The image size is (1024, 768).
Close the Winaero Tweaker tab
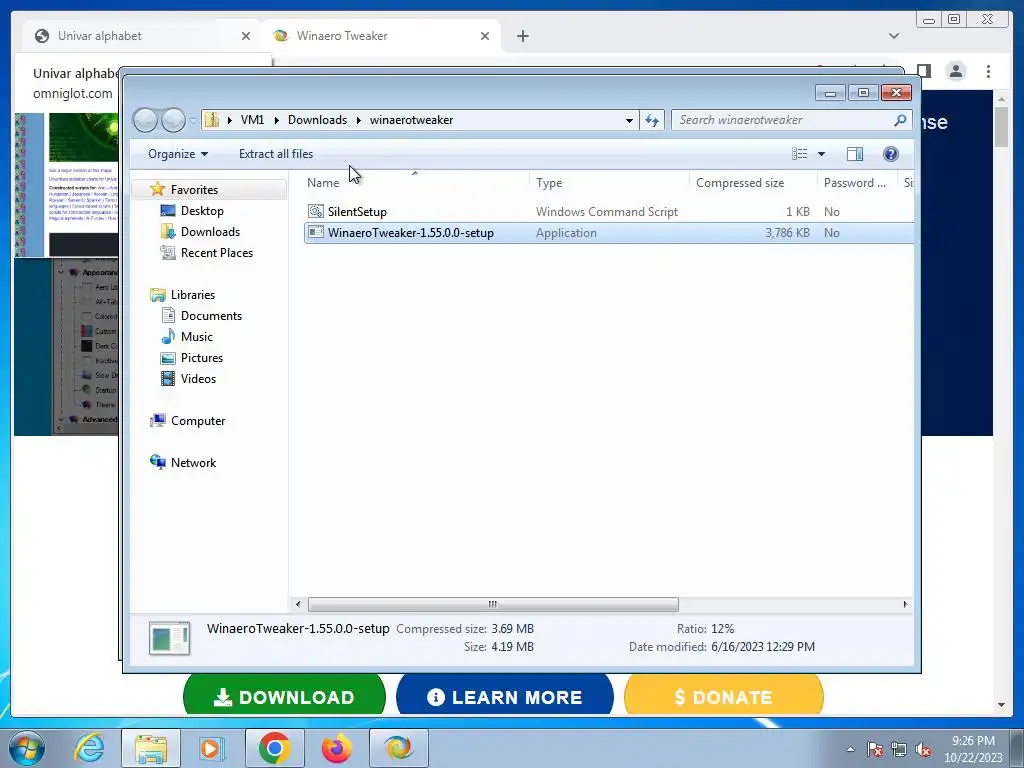[485, 36]
